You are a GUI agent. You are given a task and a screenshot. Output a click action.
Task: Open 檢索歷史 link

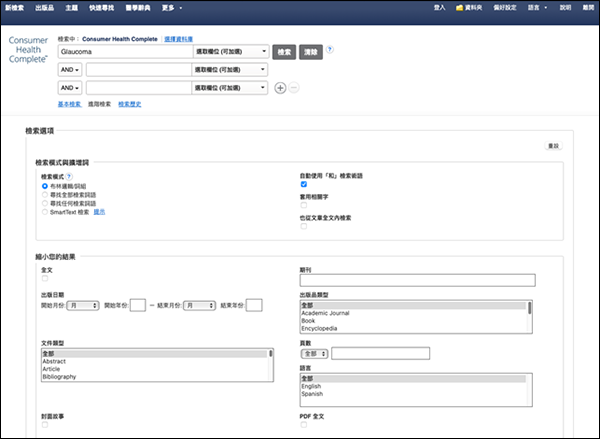[130, 104]
